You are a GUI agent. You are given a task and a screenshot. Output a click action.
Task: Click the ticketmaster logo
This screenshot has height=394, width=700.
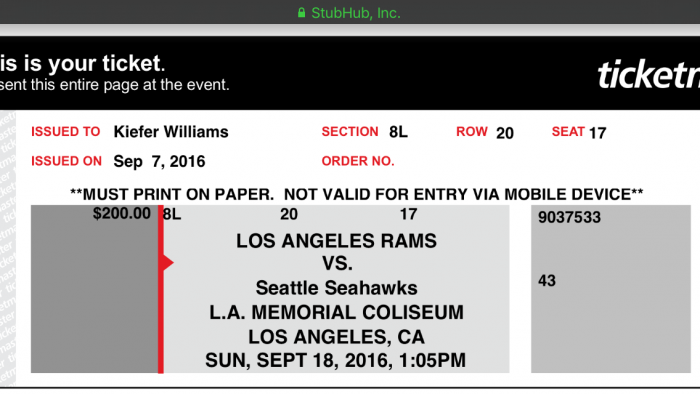click(648, 75)
